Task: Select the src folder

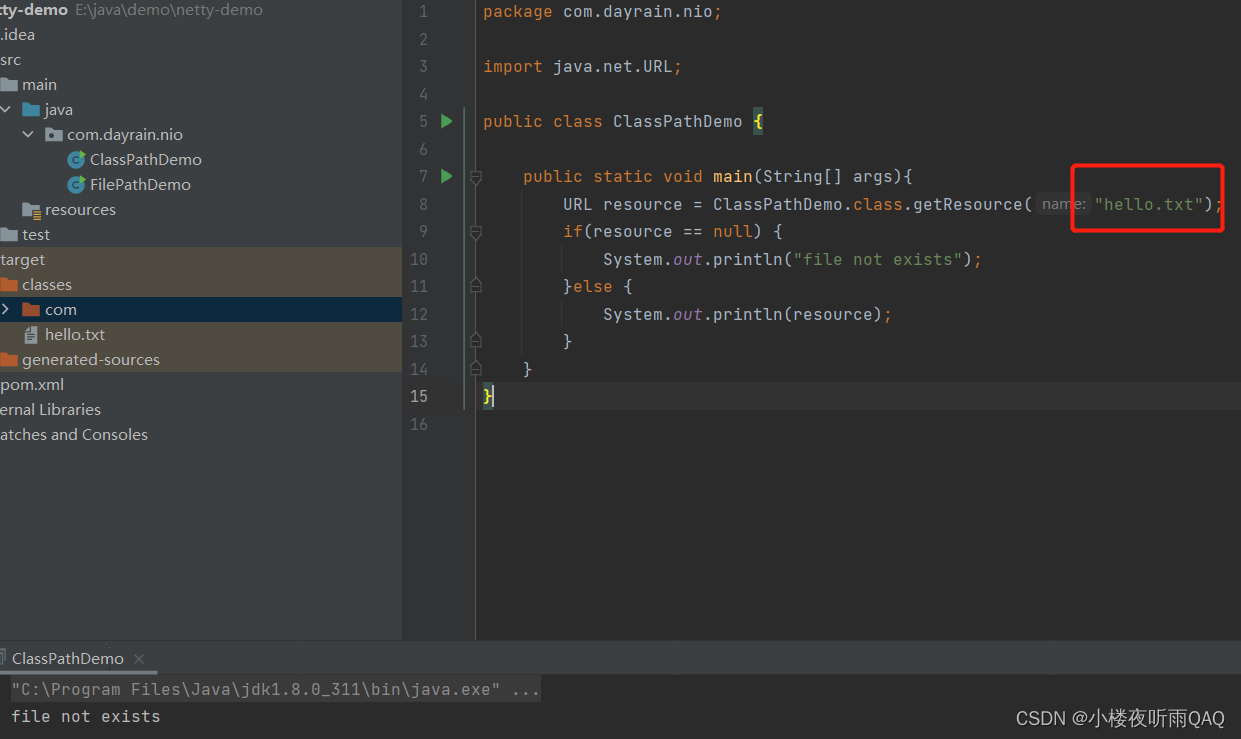Action: (11, 60)
